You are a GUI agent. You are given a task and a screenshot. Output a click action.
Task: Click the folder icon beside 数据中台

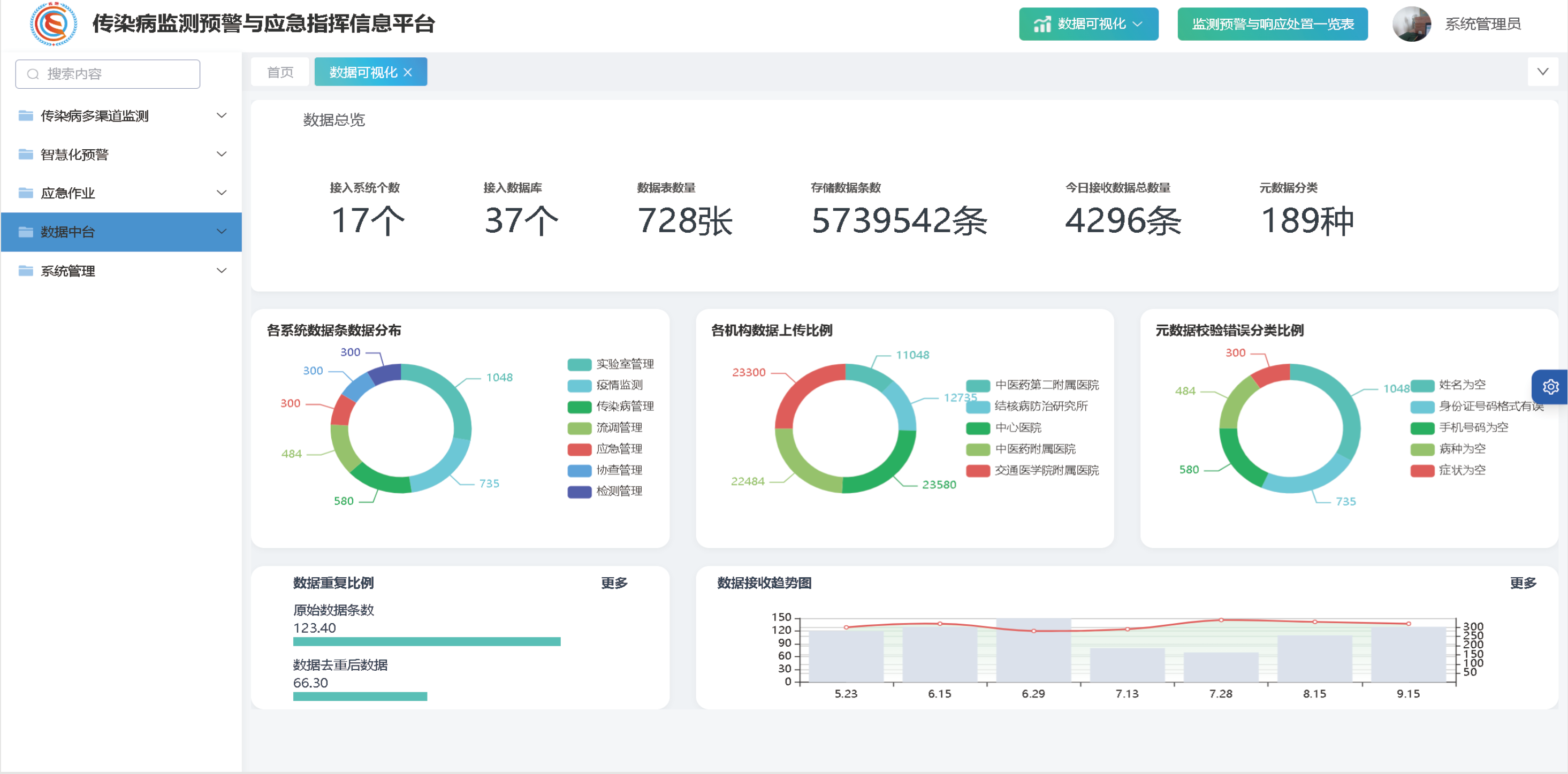click(26, 232)
